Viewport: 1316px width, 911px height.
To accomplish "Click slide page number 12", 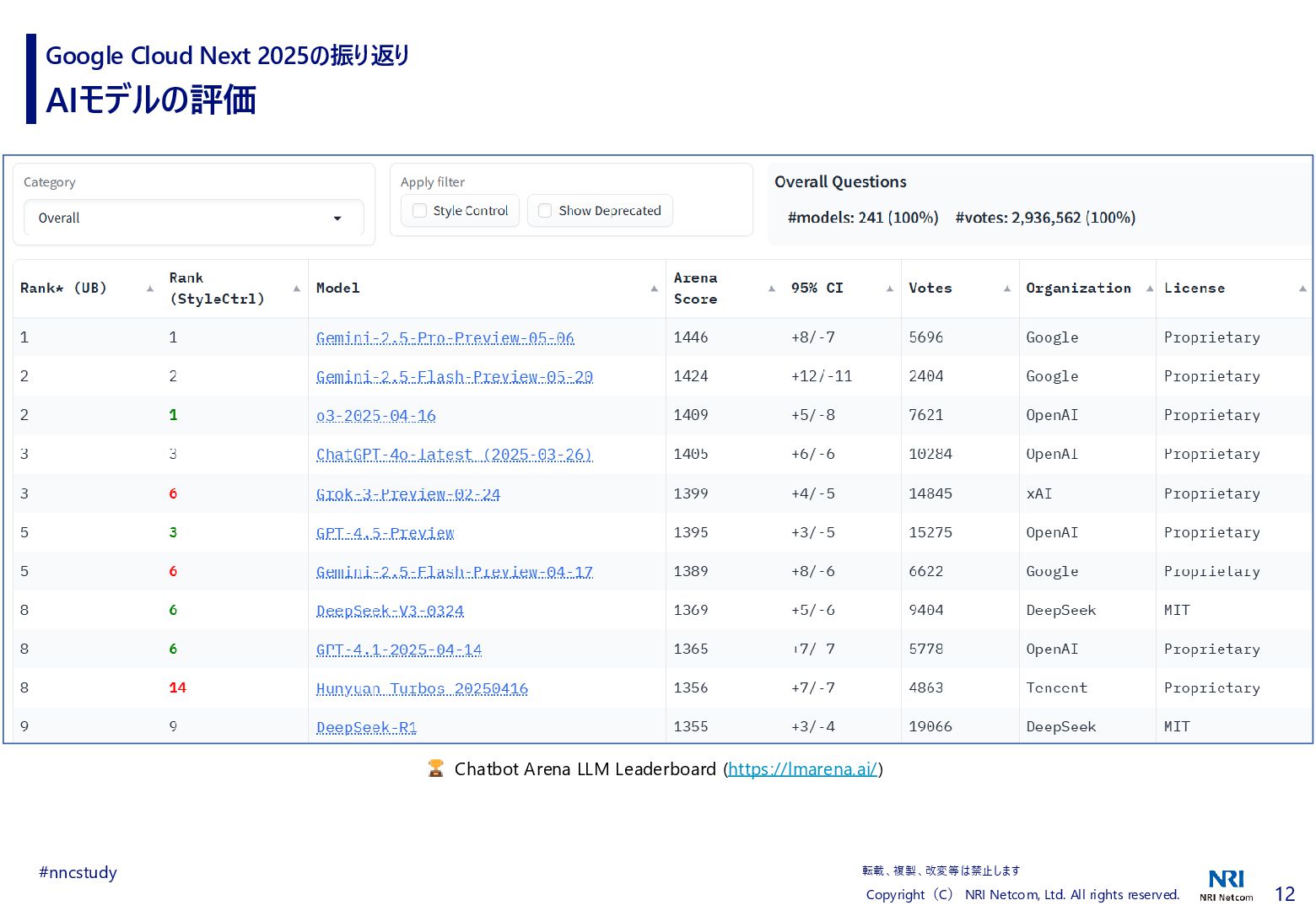I will tap(1284, 894).
